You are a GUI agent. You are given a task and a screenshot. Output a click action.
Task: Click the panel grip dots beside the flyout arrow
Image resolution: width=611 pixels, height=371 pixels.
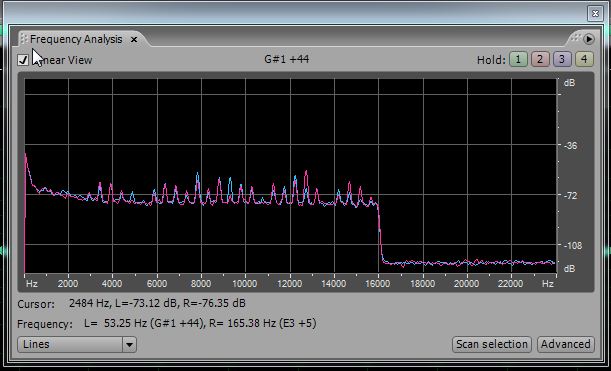(x=576, y=38)
